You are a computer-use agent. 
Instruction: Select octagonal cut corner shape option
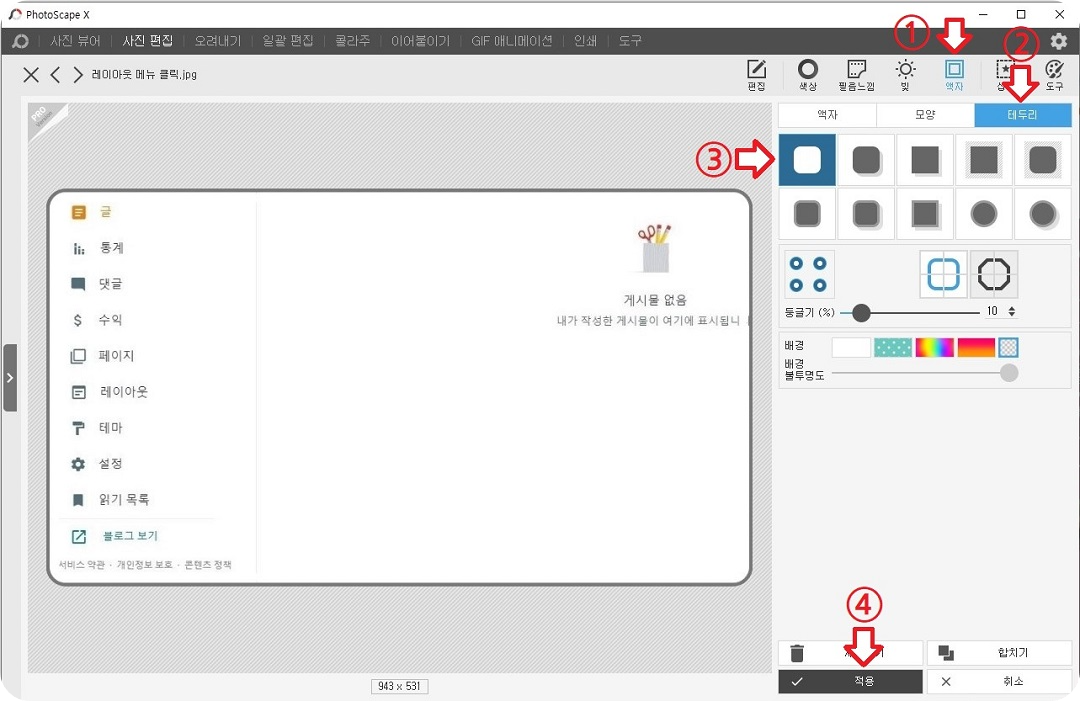994,274
